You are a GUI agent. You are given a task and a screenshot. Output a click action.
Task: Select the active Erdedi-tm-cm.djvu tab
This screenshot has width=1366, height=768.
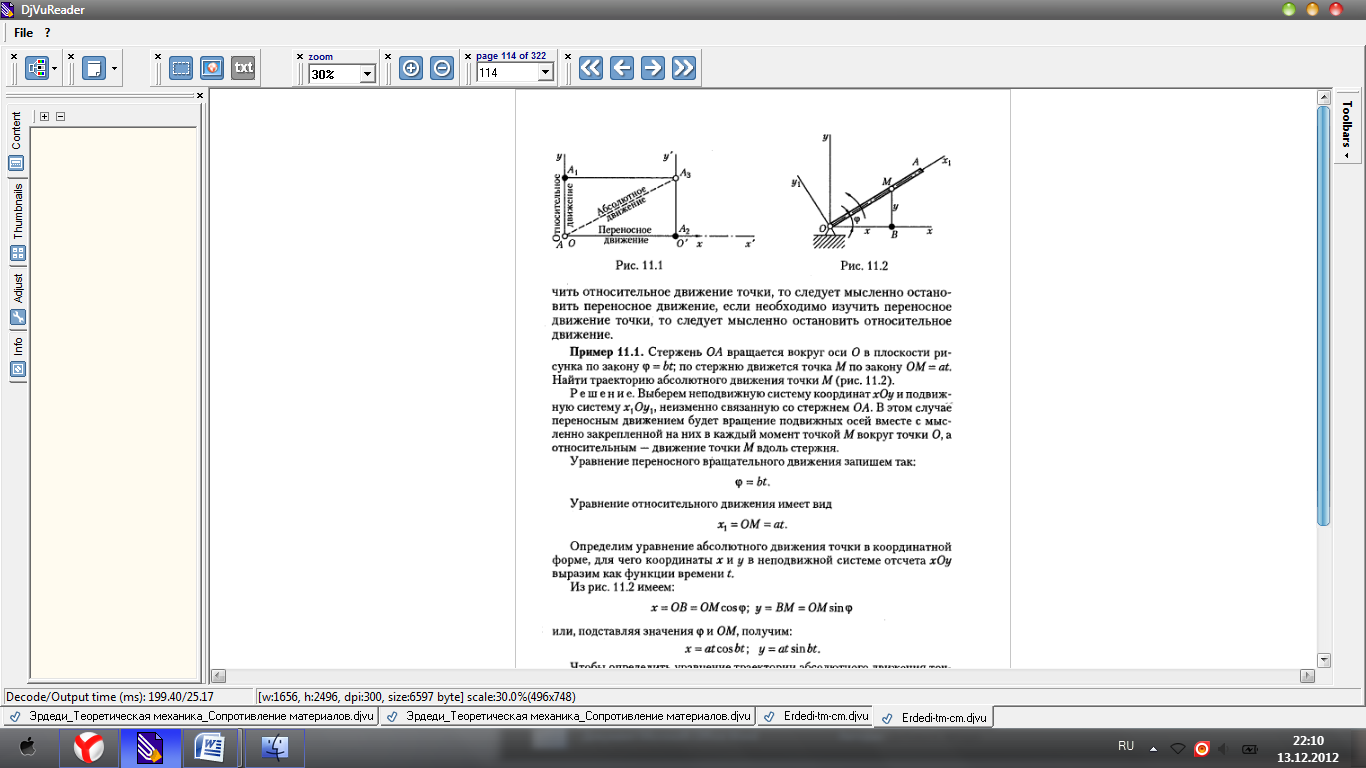click(934, 718)
